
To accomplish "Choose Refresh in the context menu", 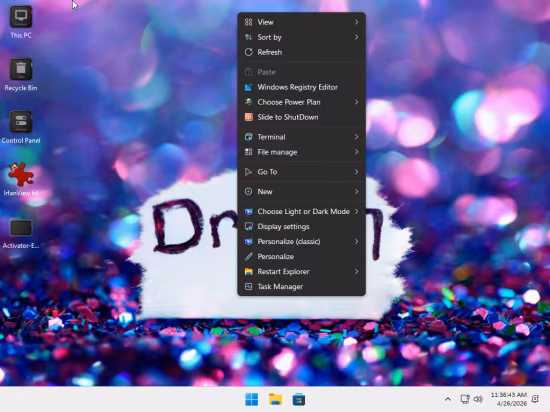I will 302,52.
